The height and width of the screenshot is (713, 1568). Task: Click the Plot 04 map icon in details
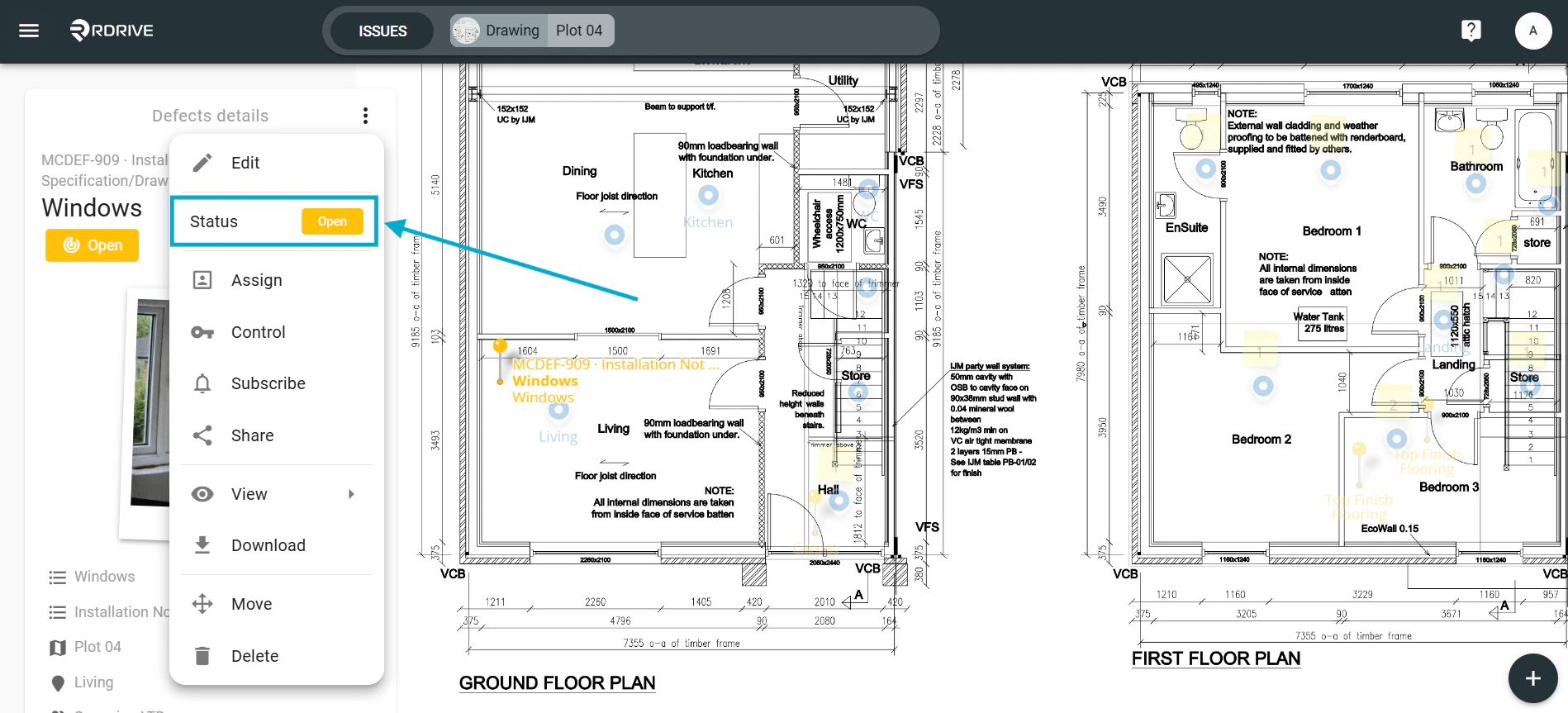[58, 648]
